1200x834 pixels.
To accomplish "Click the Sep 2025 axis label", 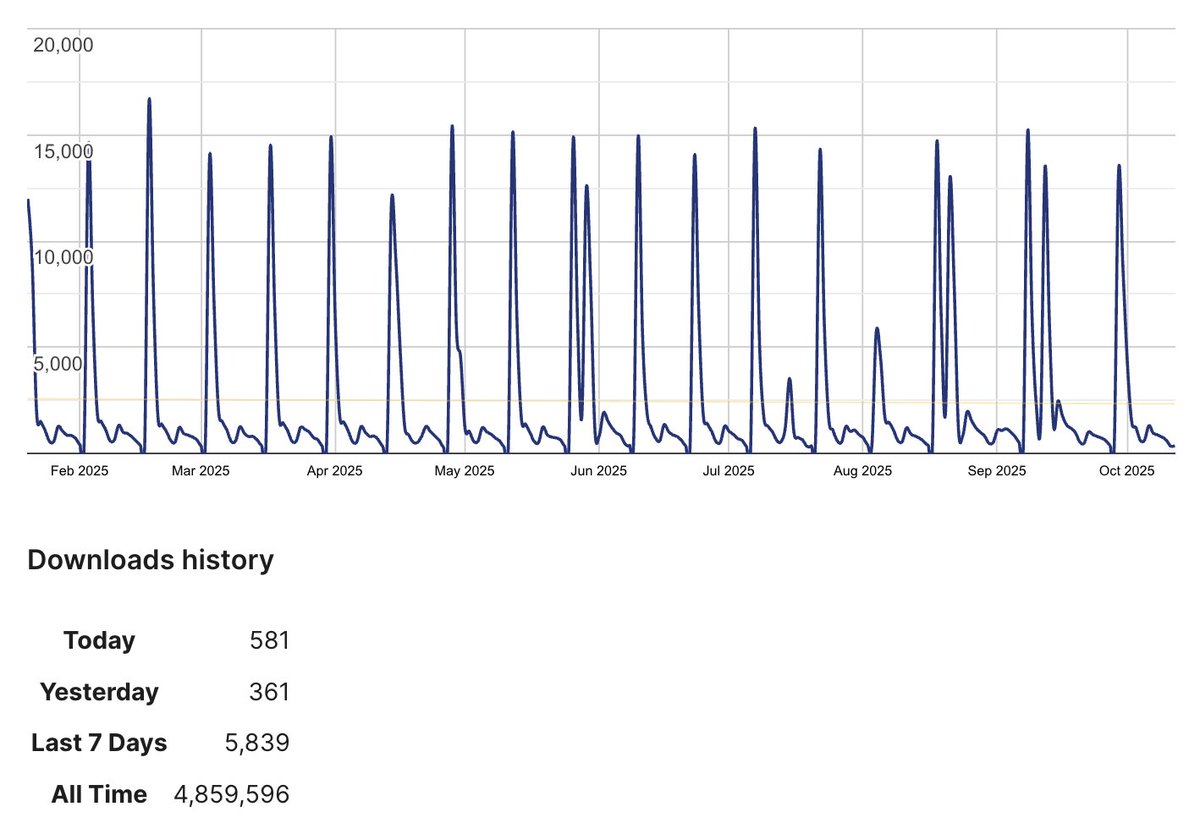I will pyautogui.click(x=998, y=470).
